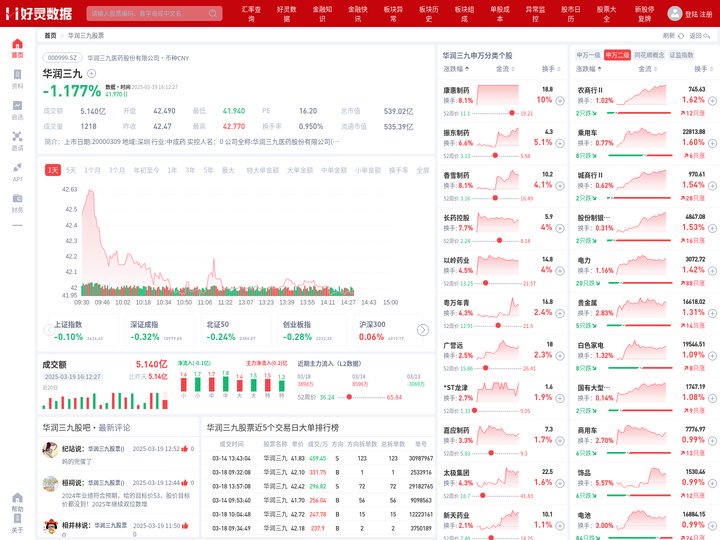Sort stocks list by 换手
The width and height of the screenshot is (720, 540).
tap(551, 69)
